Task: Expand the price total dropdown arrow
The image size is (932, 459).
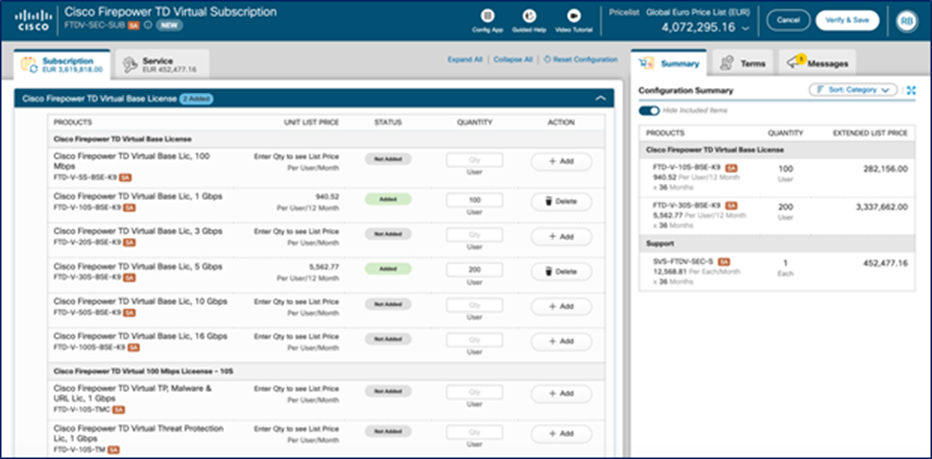Action: point(745,29)
